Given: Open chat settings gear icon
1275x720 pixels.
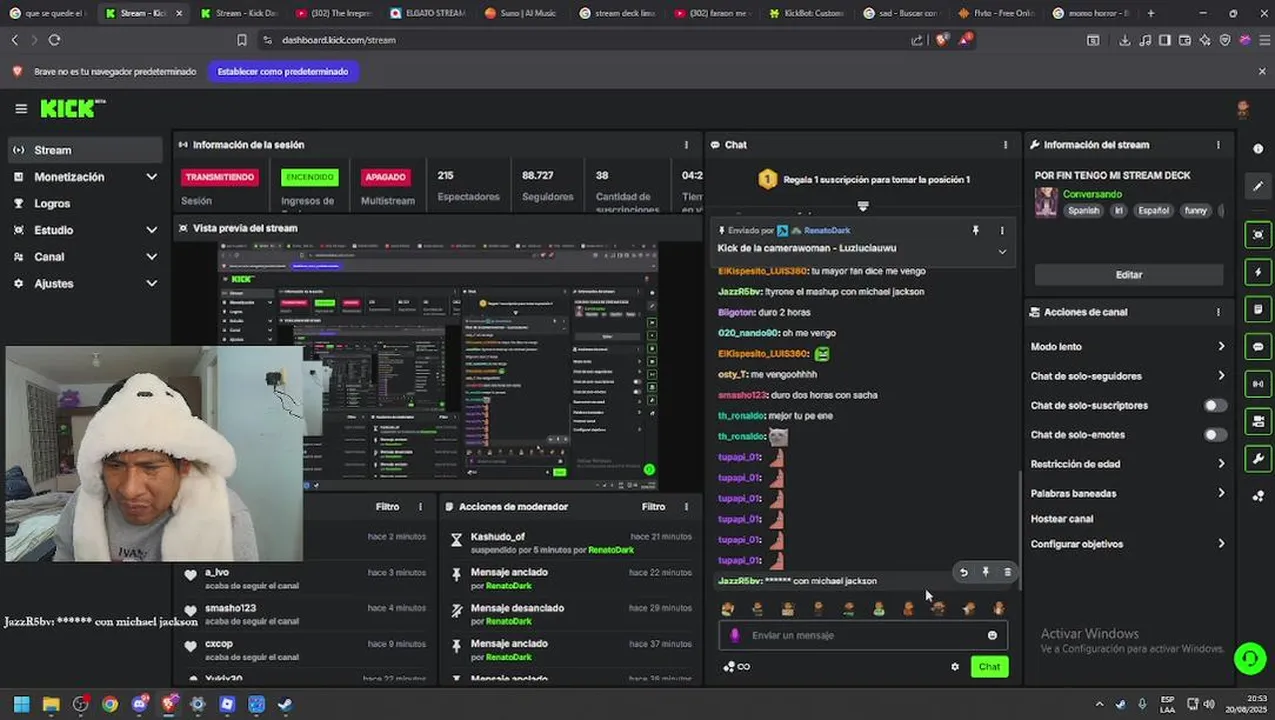Looking at the screenshot, I should tap(955, 667).
